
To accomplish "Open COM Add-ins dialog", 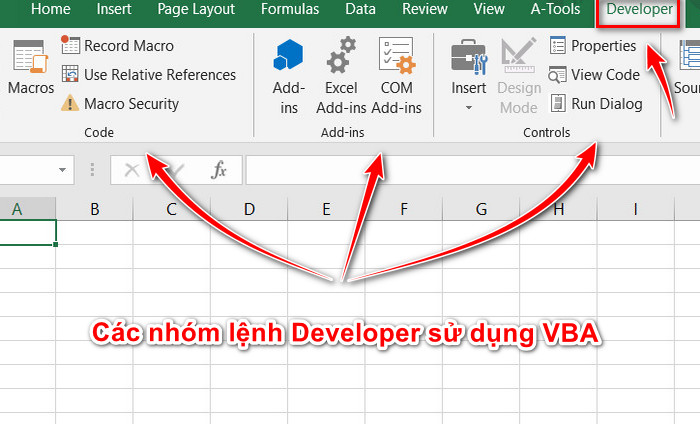I will (x=396, y=76).
